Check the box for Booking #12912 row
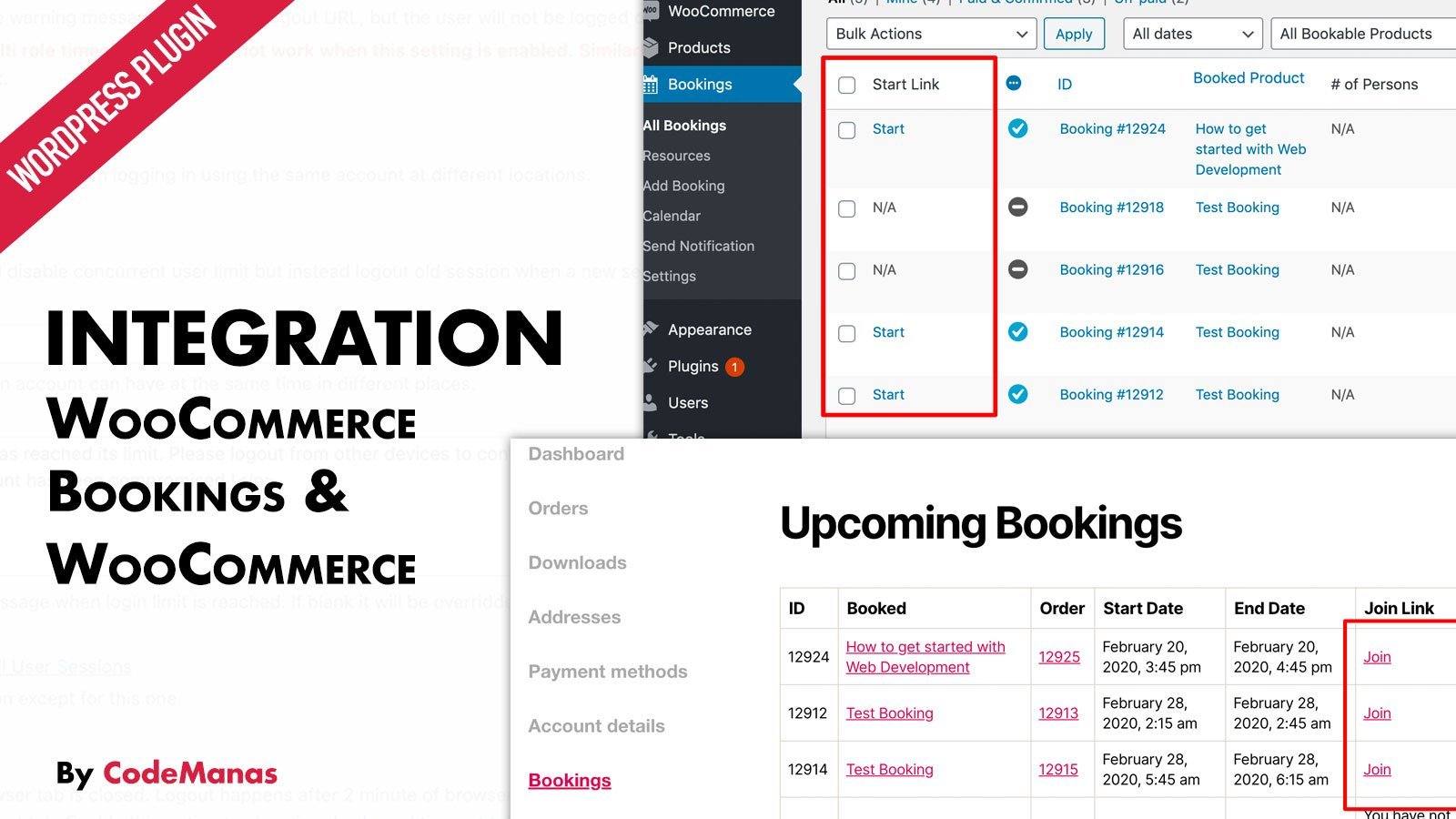The height and width of the screenshot is (819, 1456). click(847, 396)
